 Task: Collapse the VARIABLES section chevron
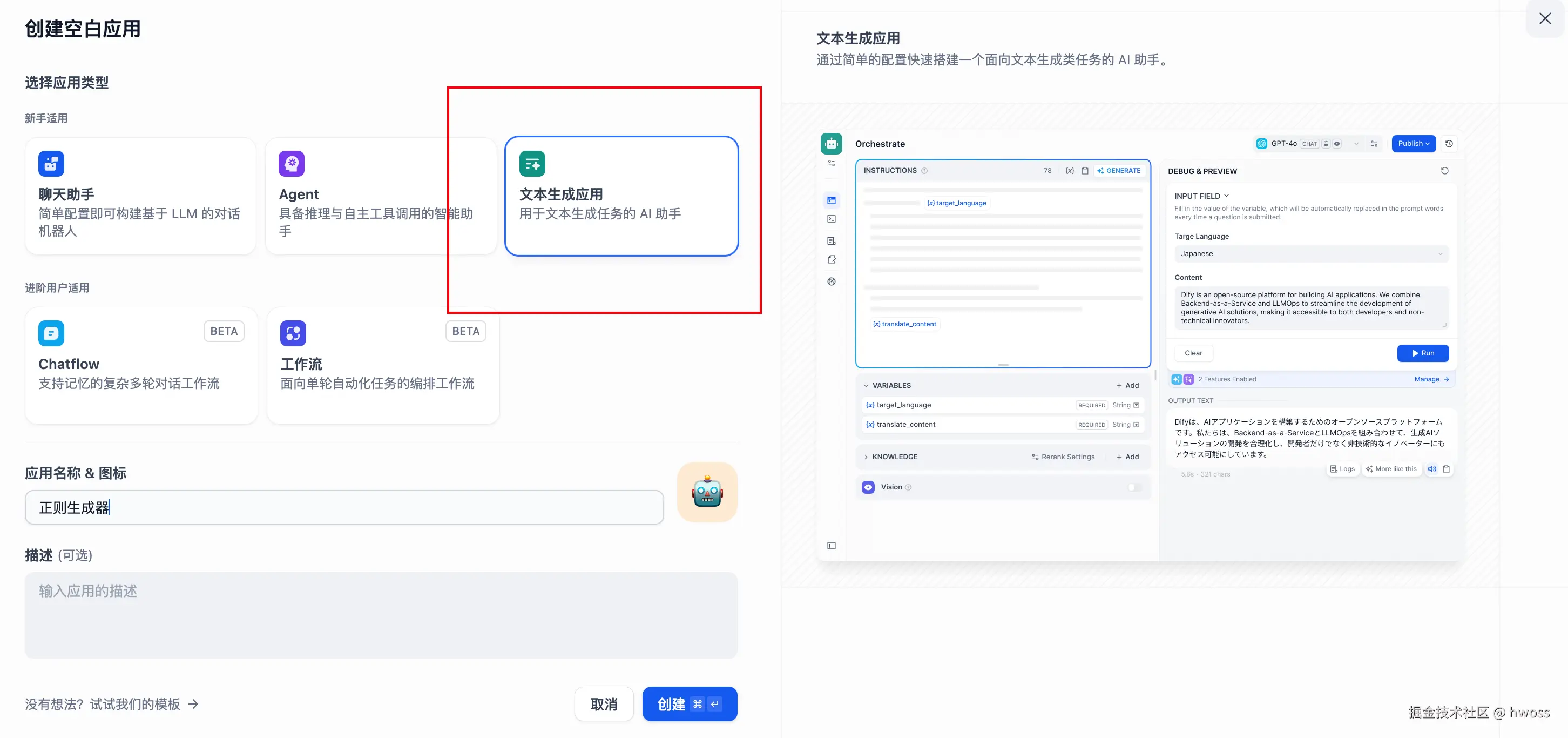(866, 385)
